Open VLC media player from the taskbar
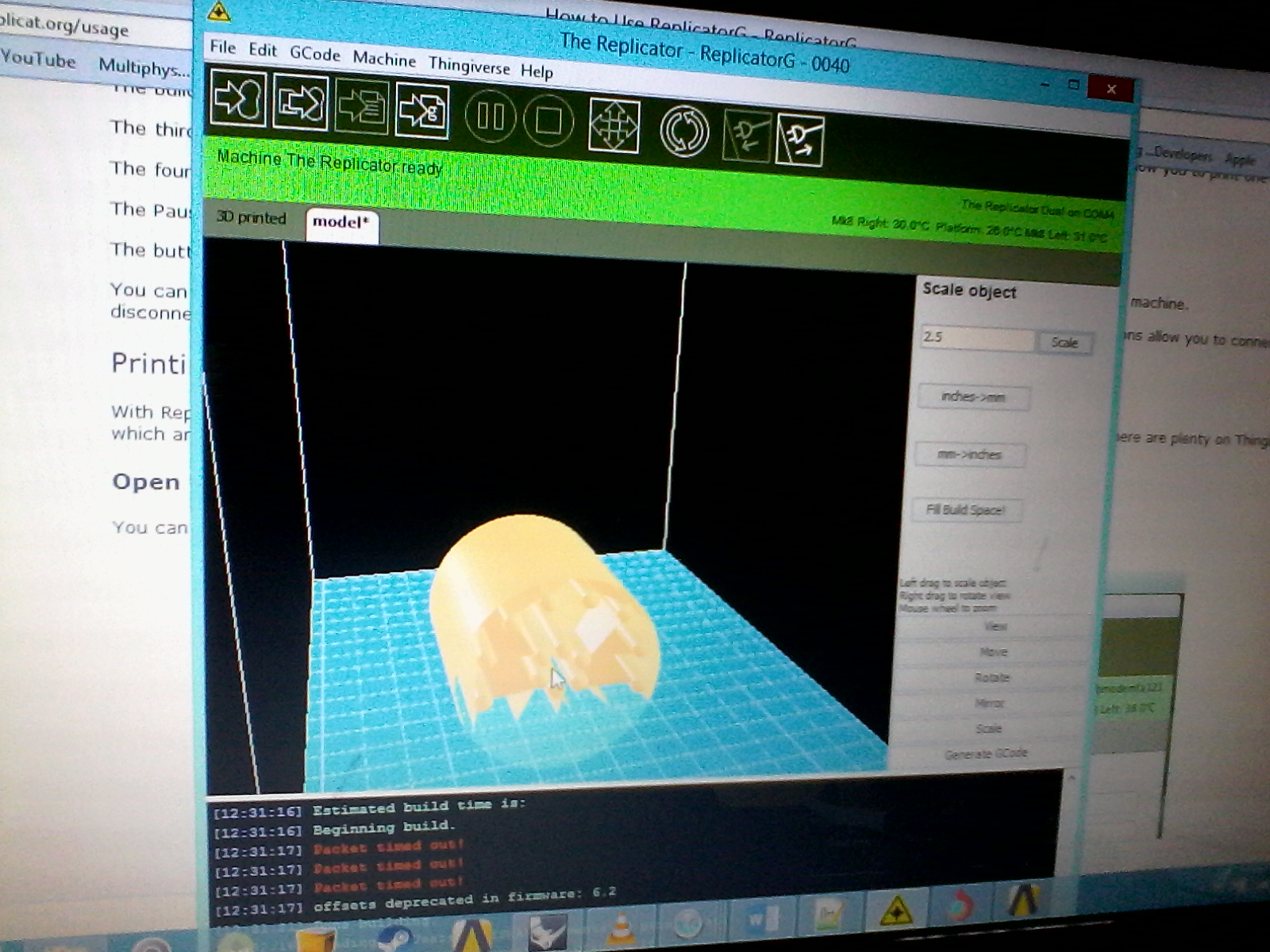 click(621, 928)
